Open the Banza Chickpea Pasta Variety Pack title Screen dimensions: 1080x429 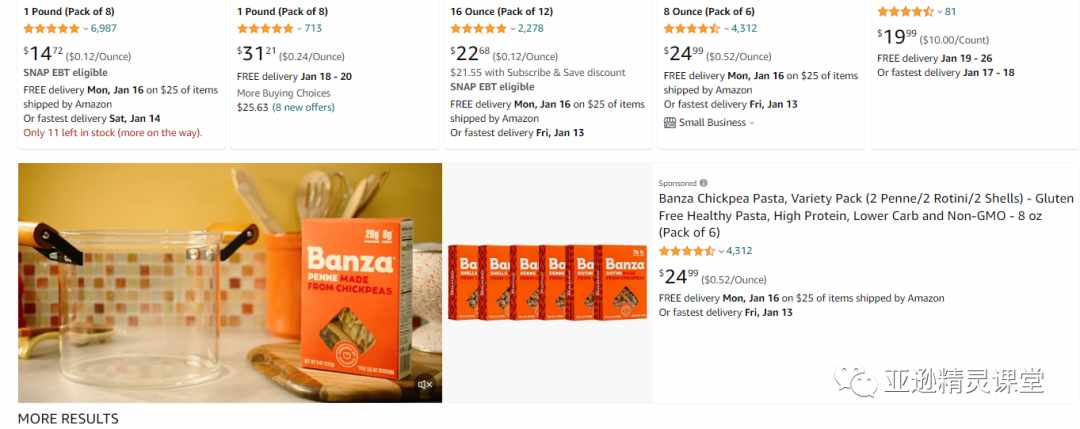(866, 216)
